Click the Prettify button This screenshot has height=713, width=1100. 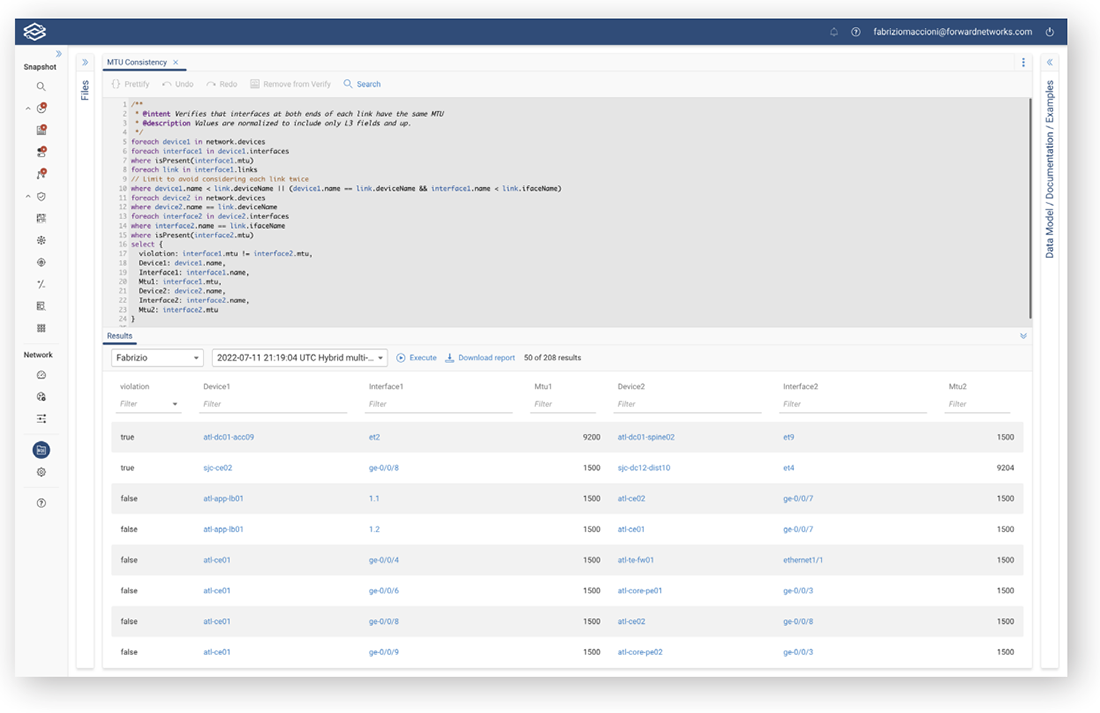point(130,84)
